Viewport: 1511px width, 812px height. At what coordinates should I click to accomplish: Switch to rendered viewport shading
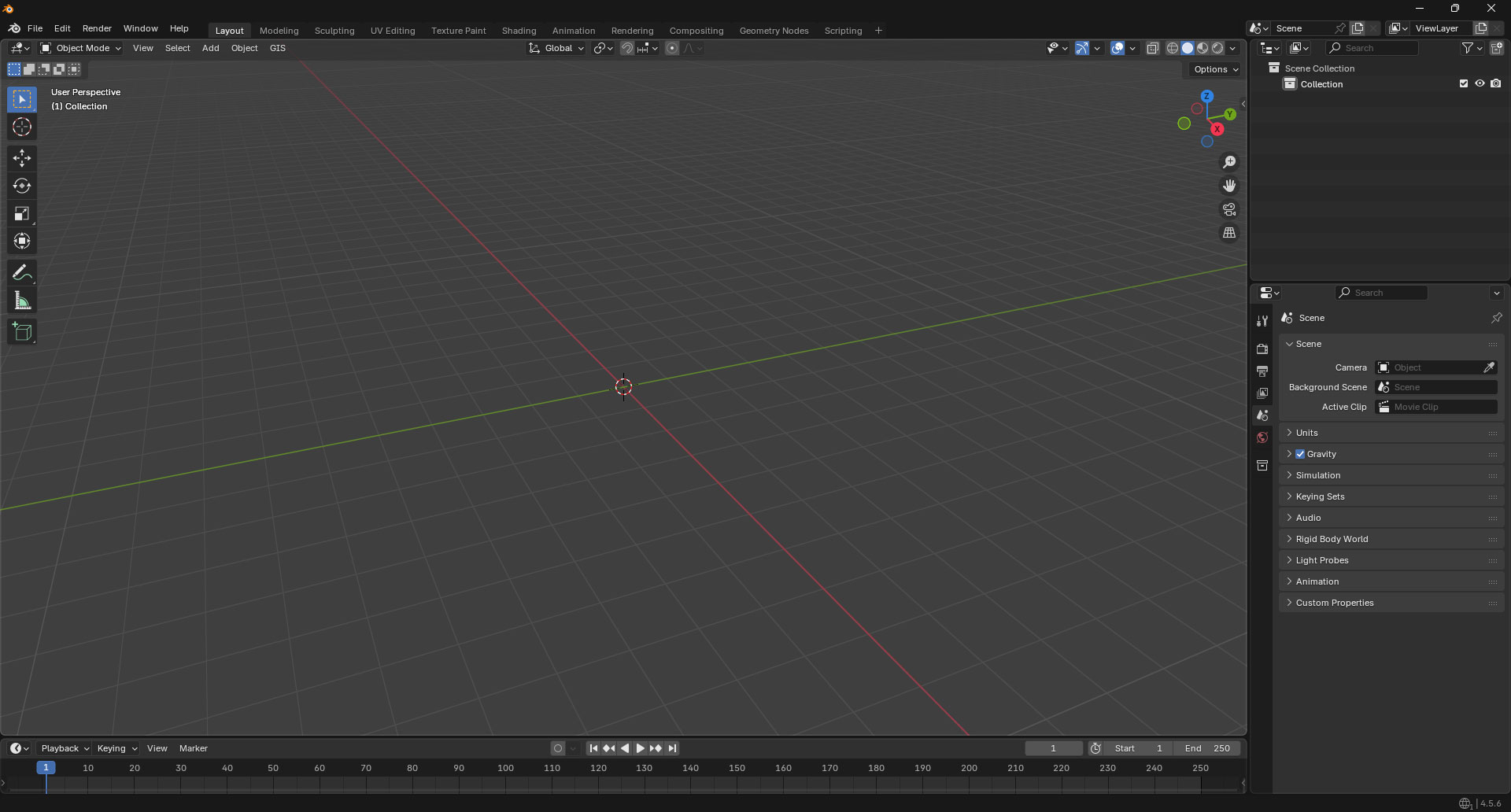1217,48
